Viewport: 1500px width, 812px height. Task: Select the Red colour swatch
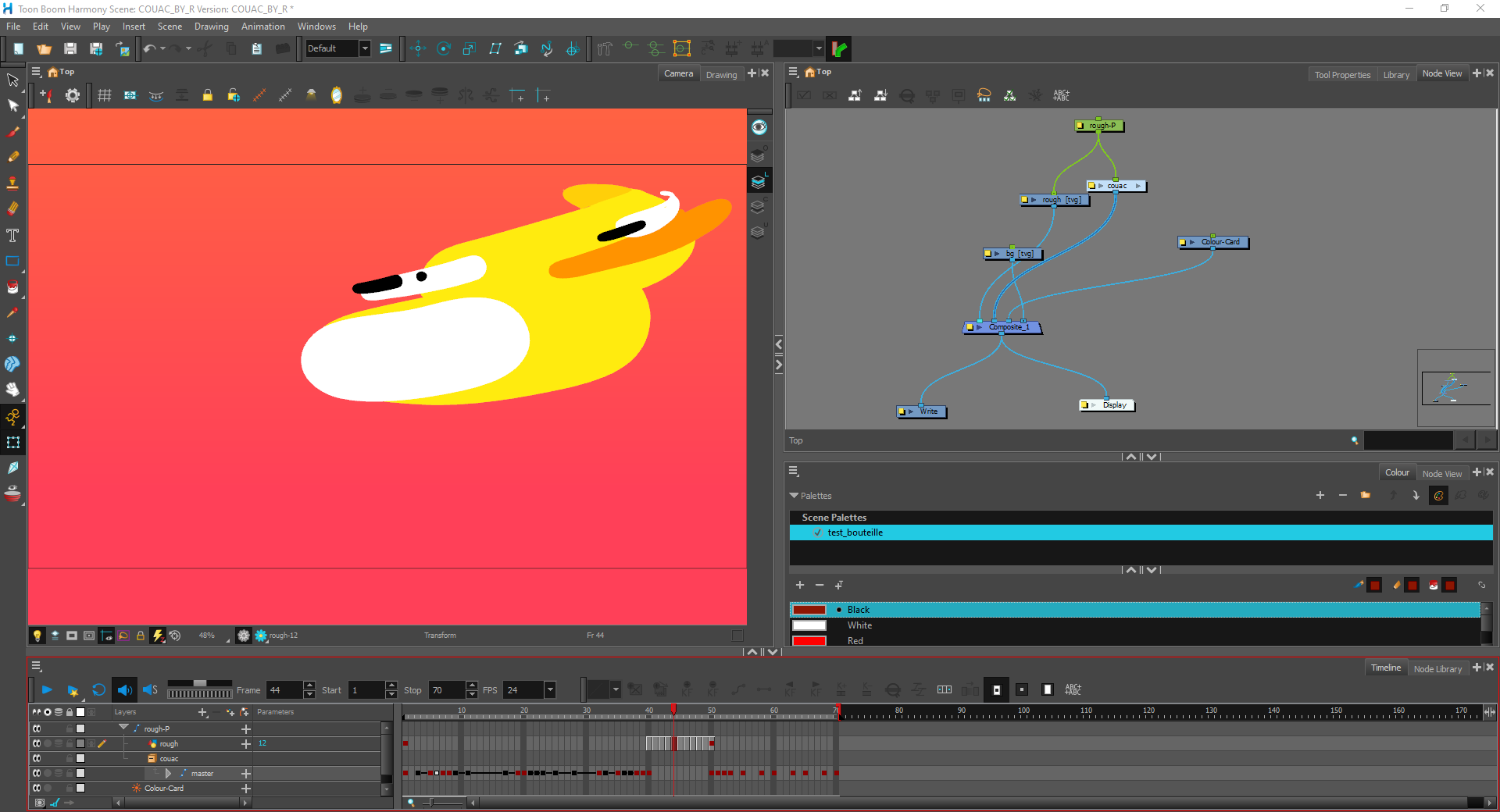coord(809,641)
